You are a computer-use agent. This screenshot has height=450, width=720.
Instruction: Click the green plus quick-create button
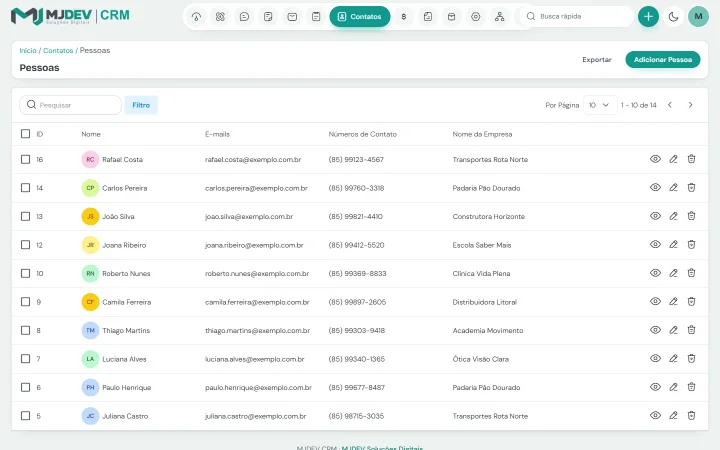pyautogui.click(x=648, y=17)
